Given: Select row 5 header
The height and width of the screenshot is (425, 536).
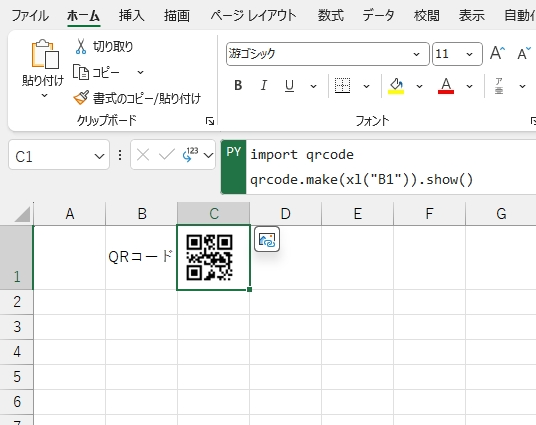Looking at the screenshot, I should (17, 377).
